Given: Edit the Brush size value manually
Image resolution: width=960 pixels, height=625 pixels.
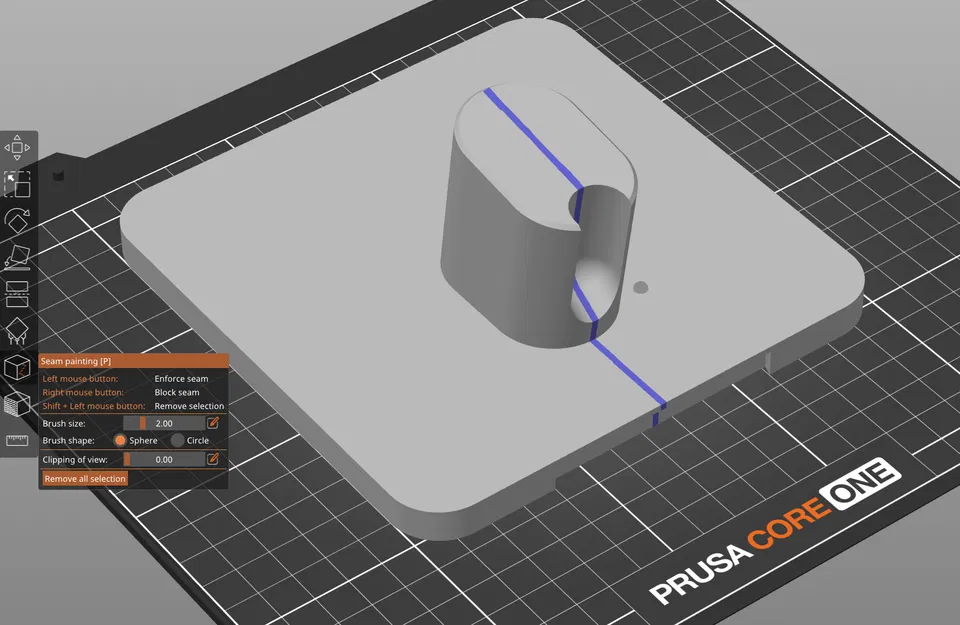Looking at the screenshot, I should 213,423.
